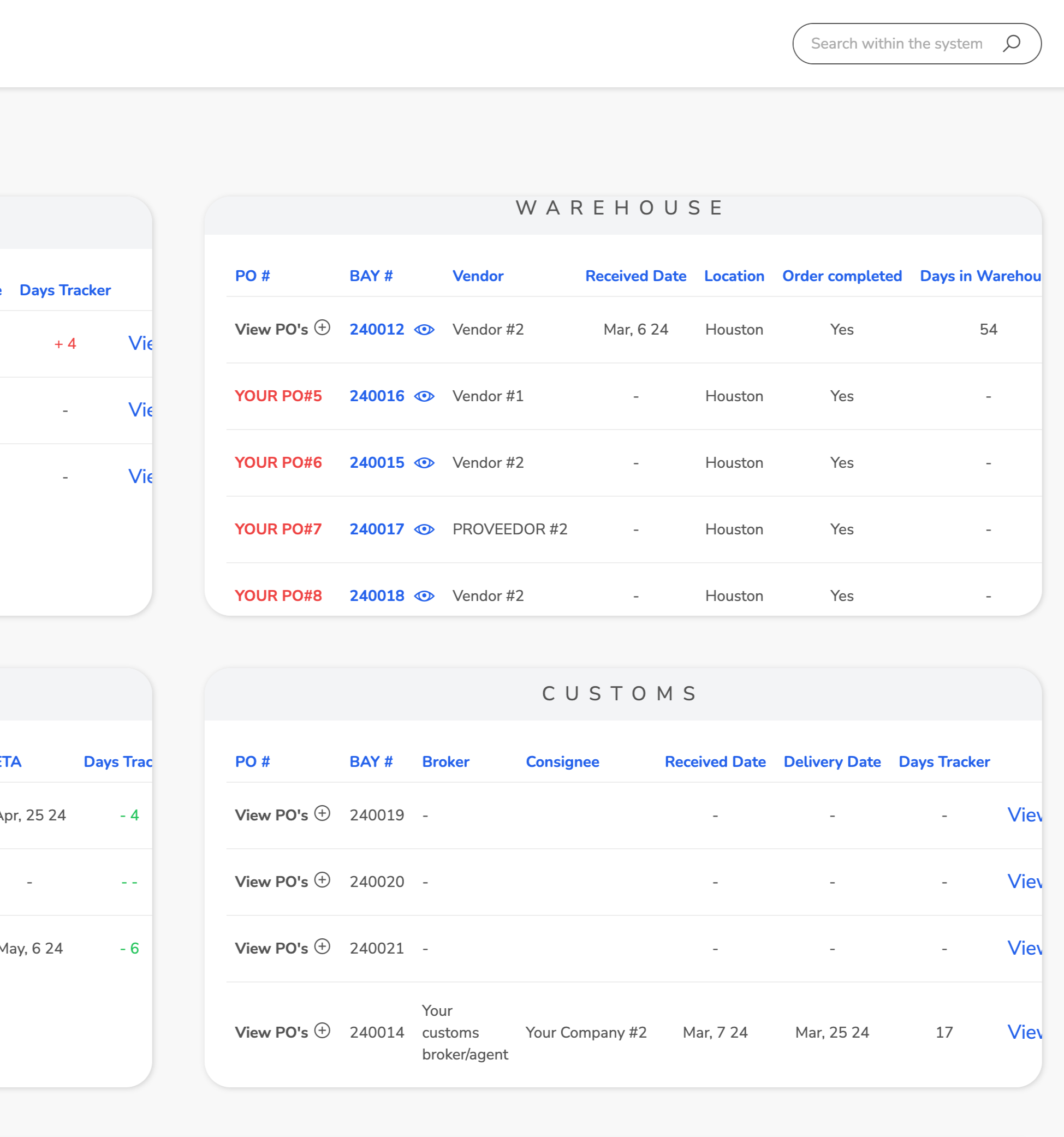Sort the customs table by Delivery Date
Screen dimensions: 1064x1137
click(832, 761)
